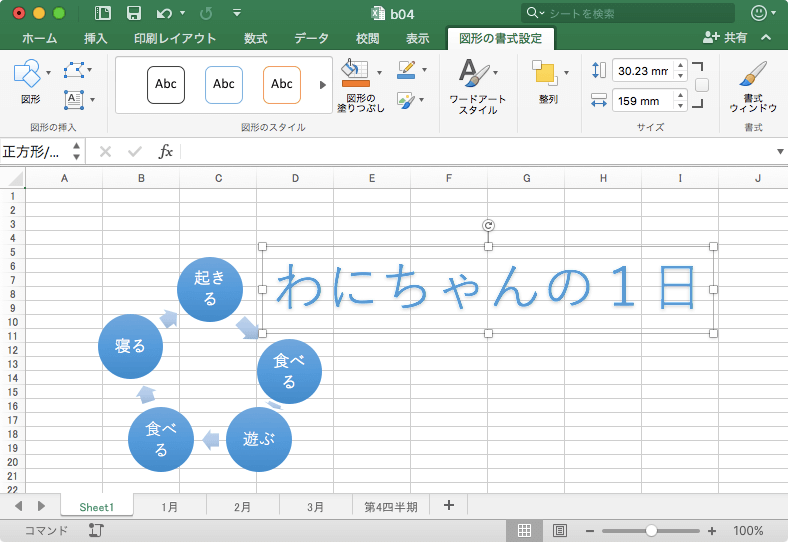Open the shape effects dropdown arrow
This screenshot has width=788, height=542.
(x=421, y=100)
